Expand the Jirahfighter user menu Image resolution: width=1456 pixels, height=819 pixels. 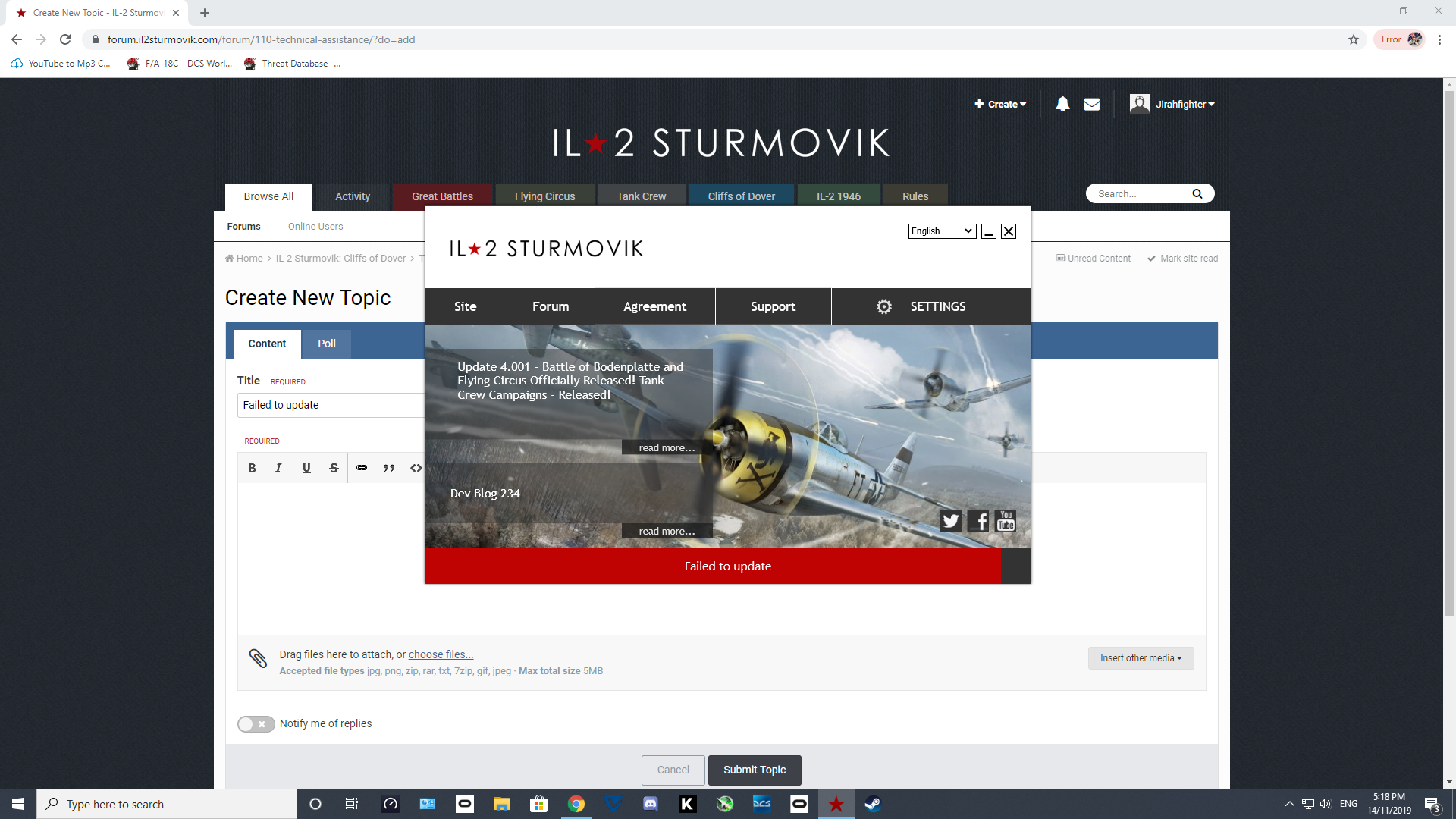point(1172,104)
